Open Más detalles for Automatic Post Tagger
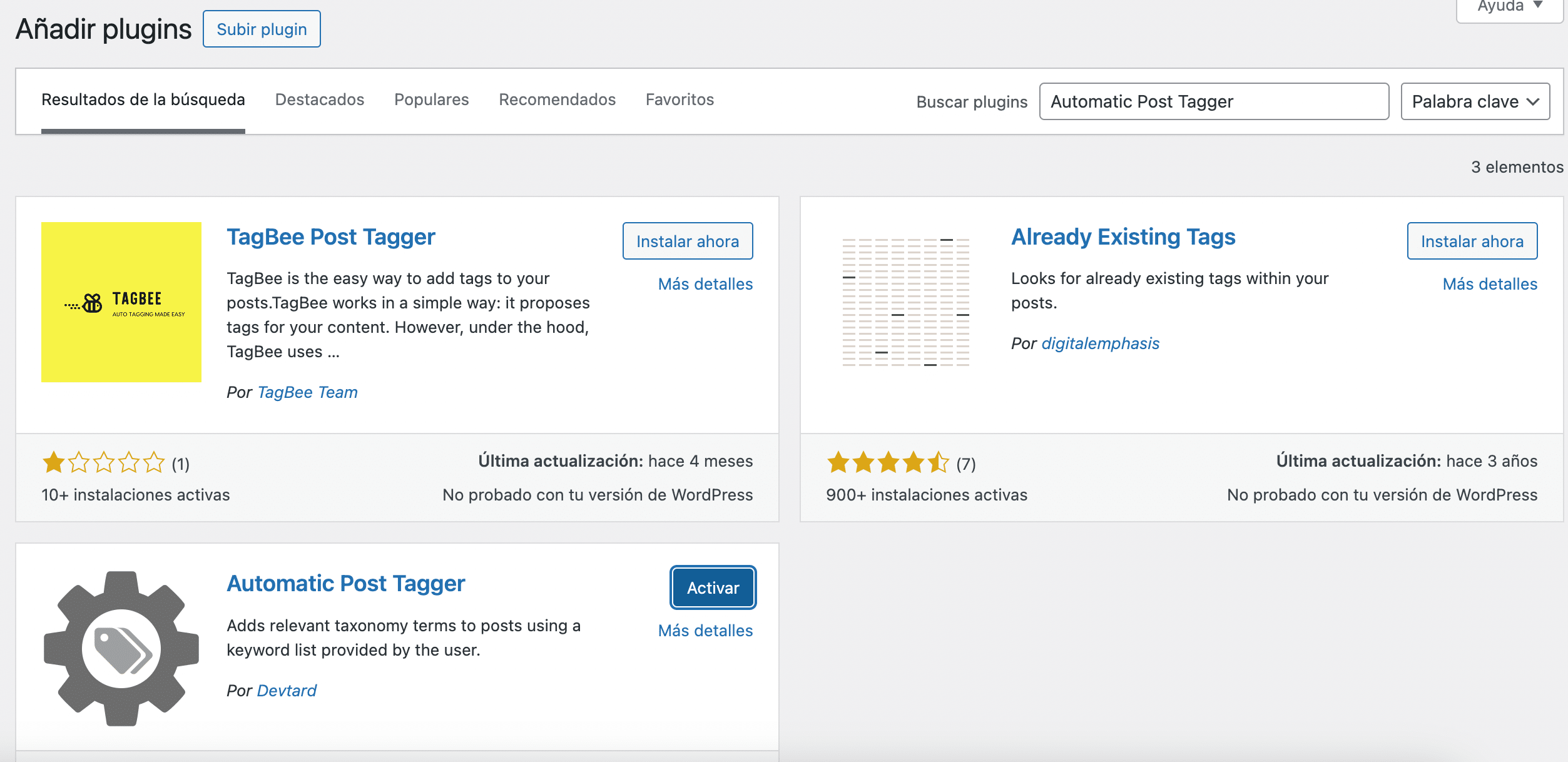 tap(705, 631)
